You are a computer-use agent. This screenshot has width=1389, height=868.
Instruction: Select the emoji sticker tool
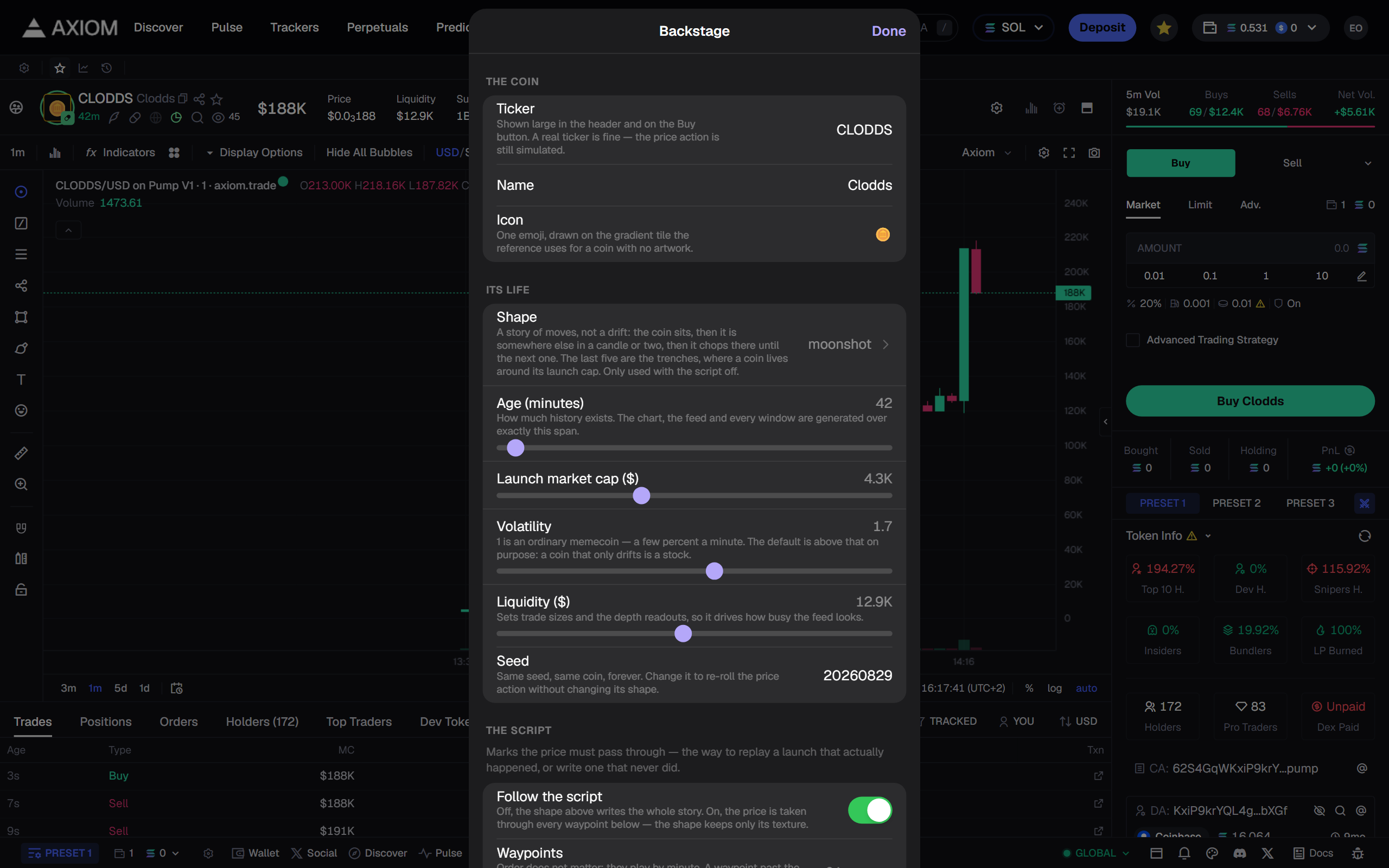21,411
